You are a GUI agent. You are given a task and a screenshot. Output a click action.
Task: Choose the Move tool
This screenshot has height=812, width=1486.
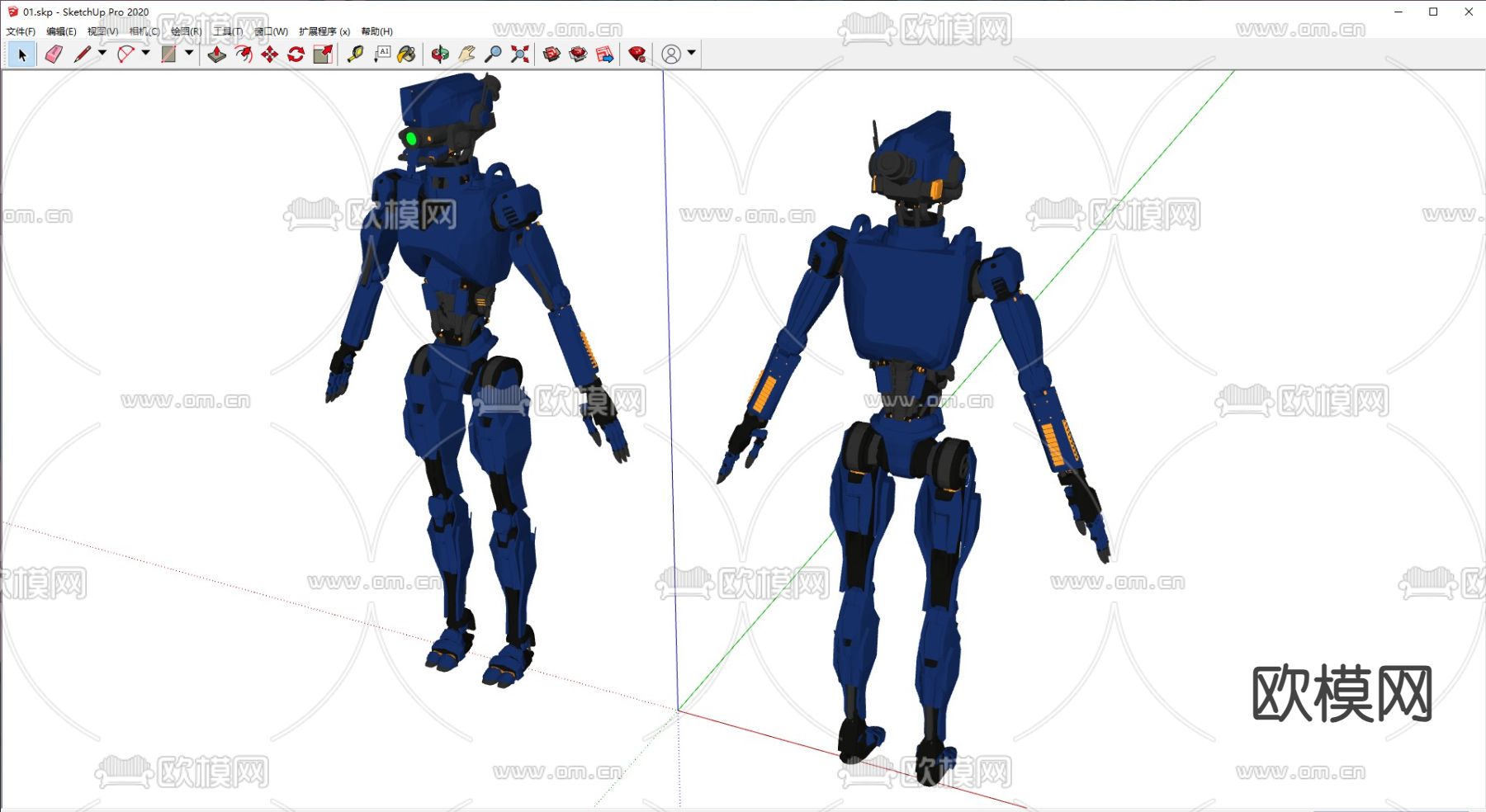270,54
